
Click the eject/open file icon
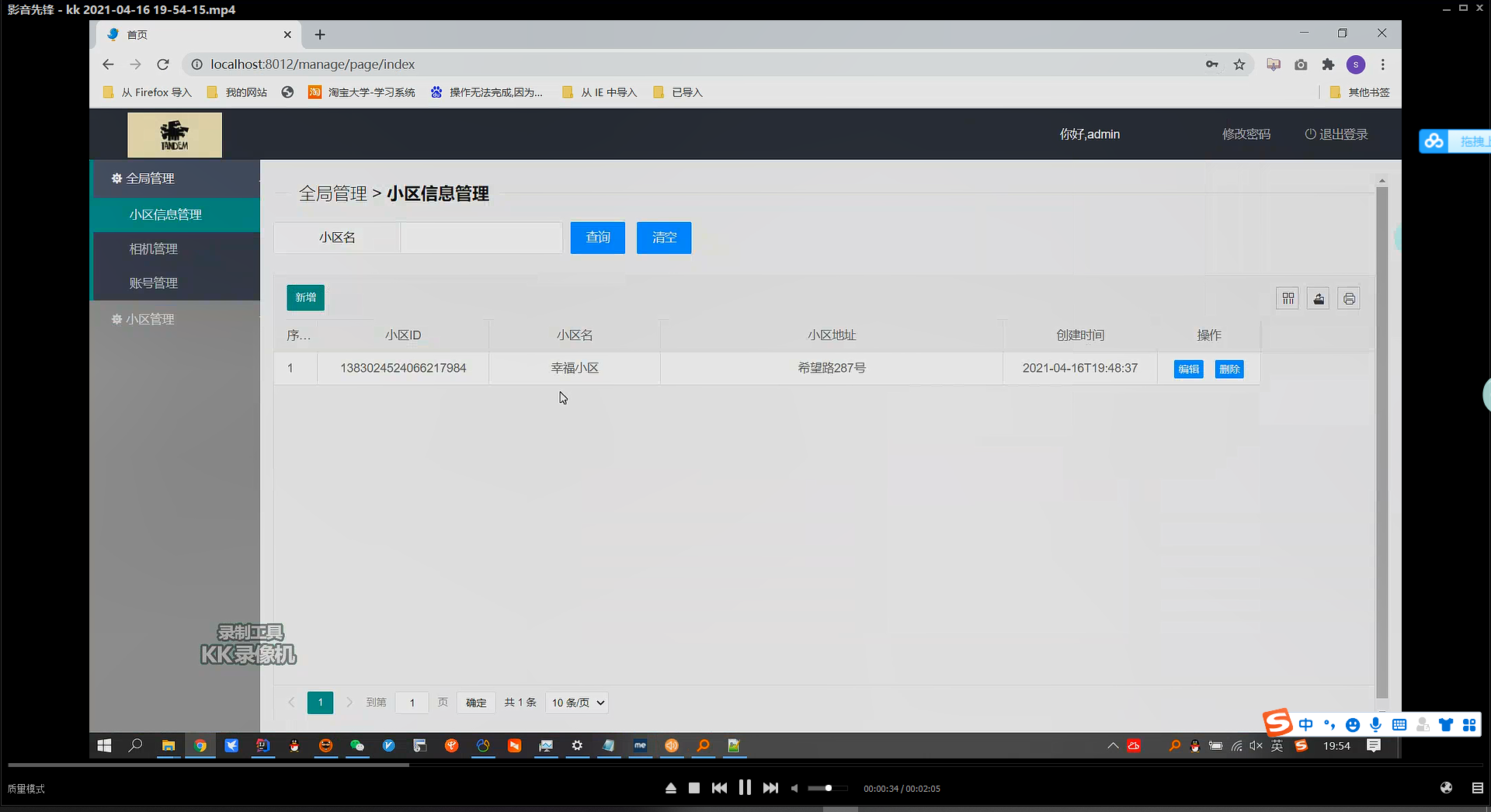click(671, 788)
